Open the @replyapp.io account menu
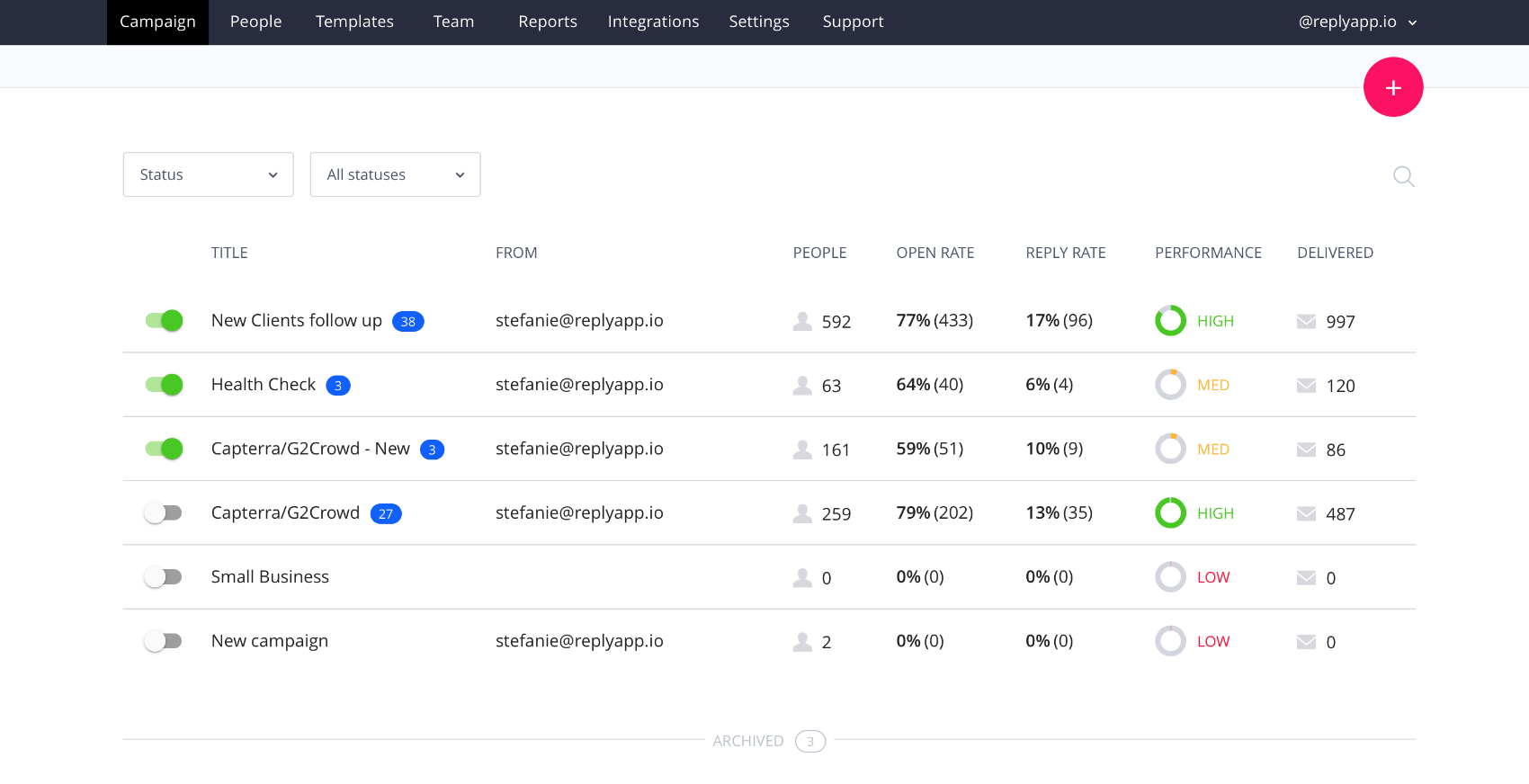 coord(1356,22)
